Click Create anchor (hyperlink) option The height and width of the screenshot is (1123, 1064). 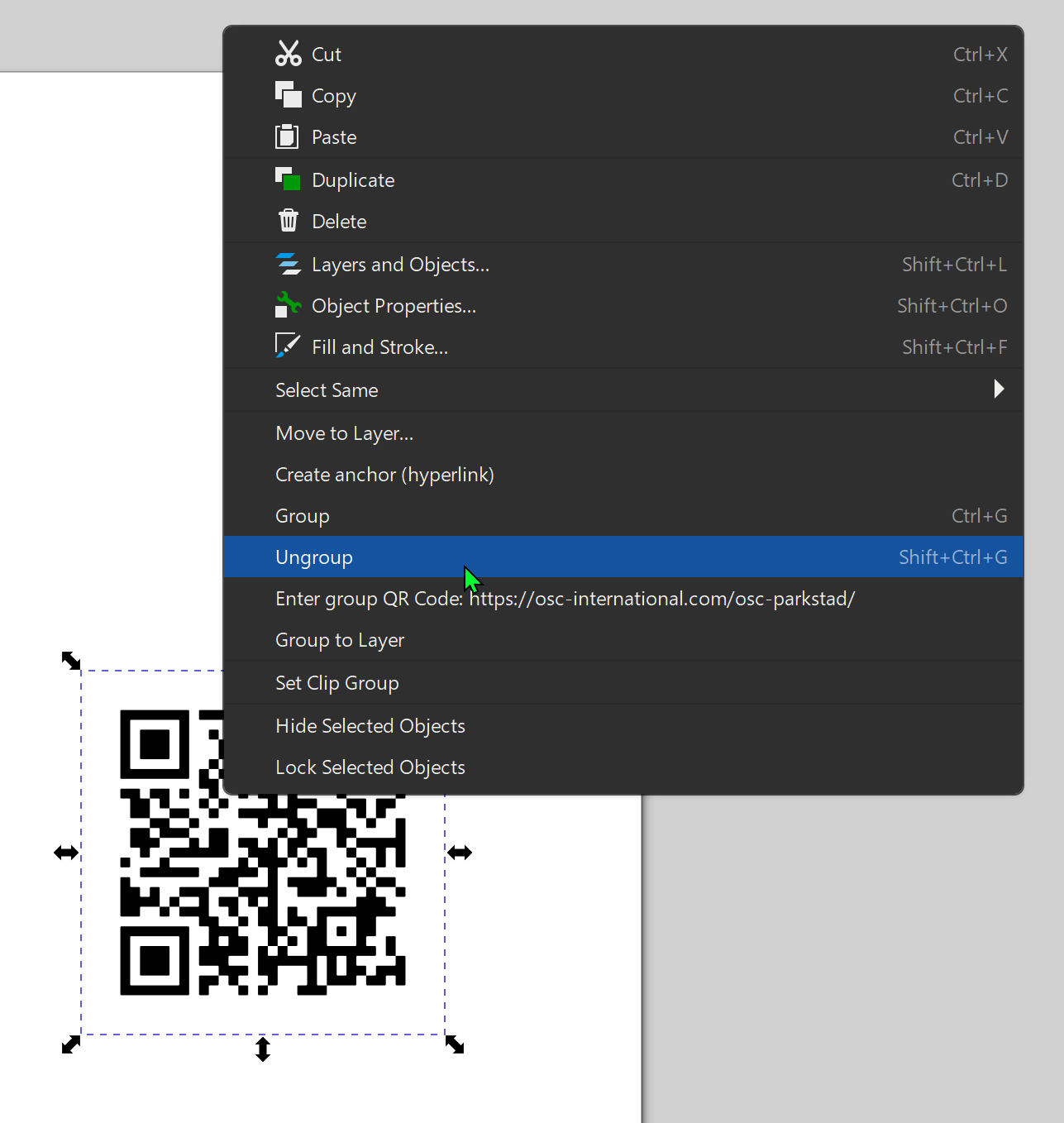(384, 474)
